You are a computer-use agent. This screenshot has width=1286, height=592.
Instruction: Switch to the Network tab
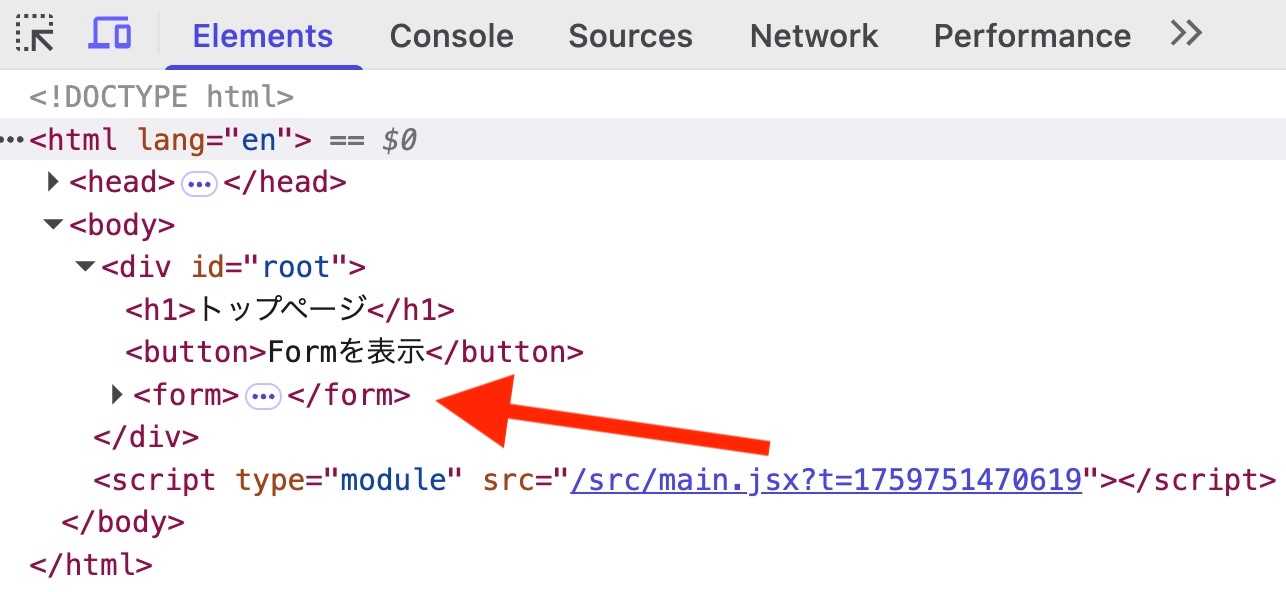coord(814,36)
